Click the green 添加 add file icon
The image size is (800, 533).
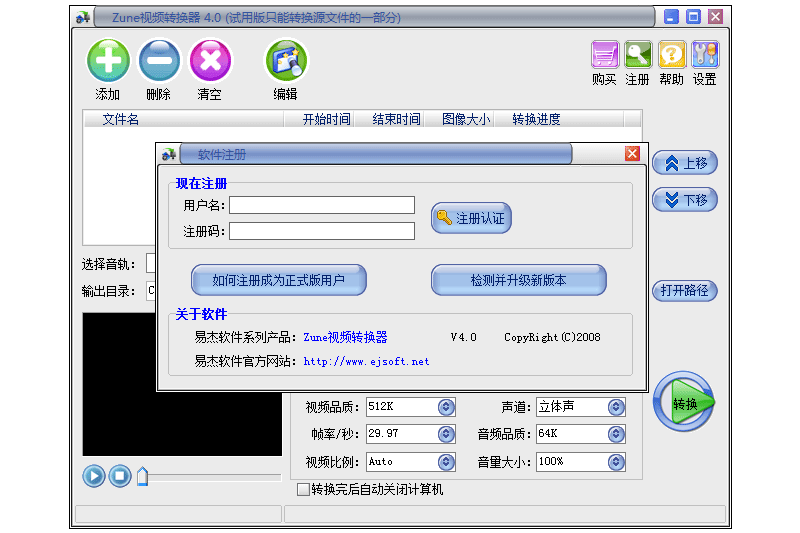coord(108,61)
